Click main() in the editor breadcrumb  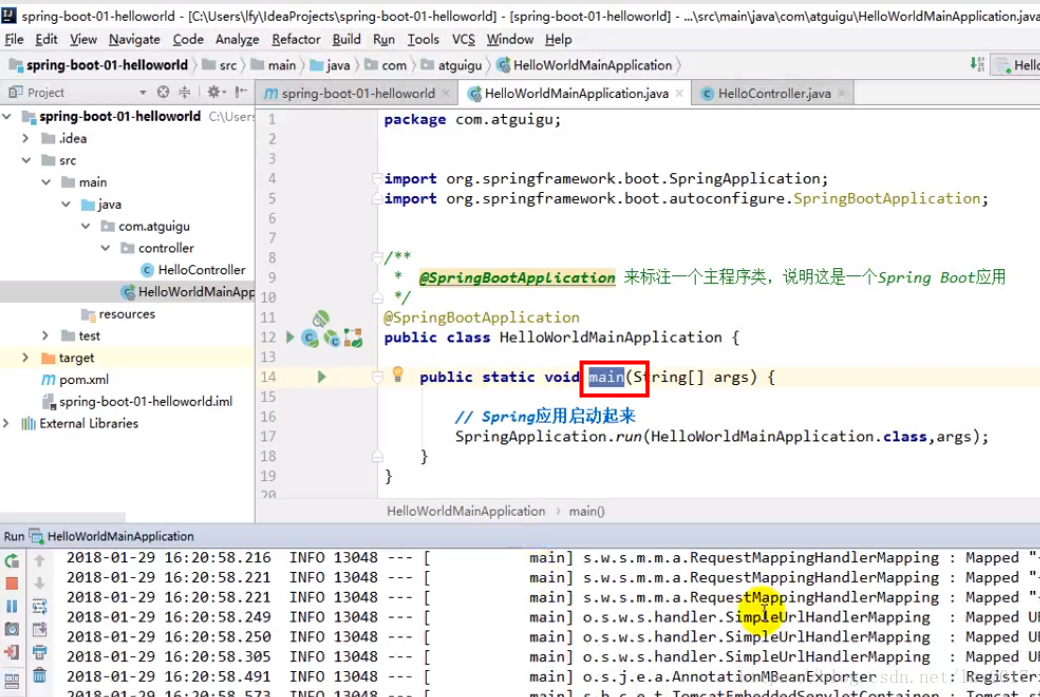coord(586,511)
